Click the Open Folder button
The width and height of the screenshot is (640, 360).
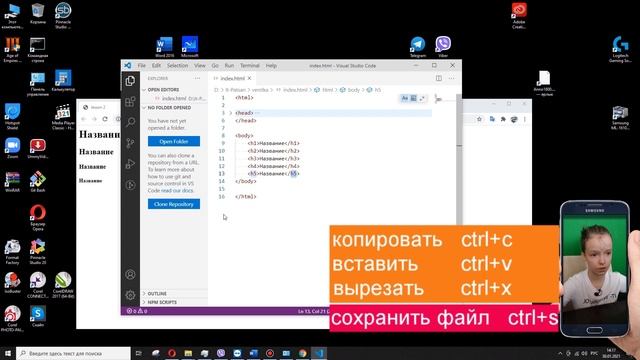pyautogui.click(x=174, y=141)
